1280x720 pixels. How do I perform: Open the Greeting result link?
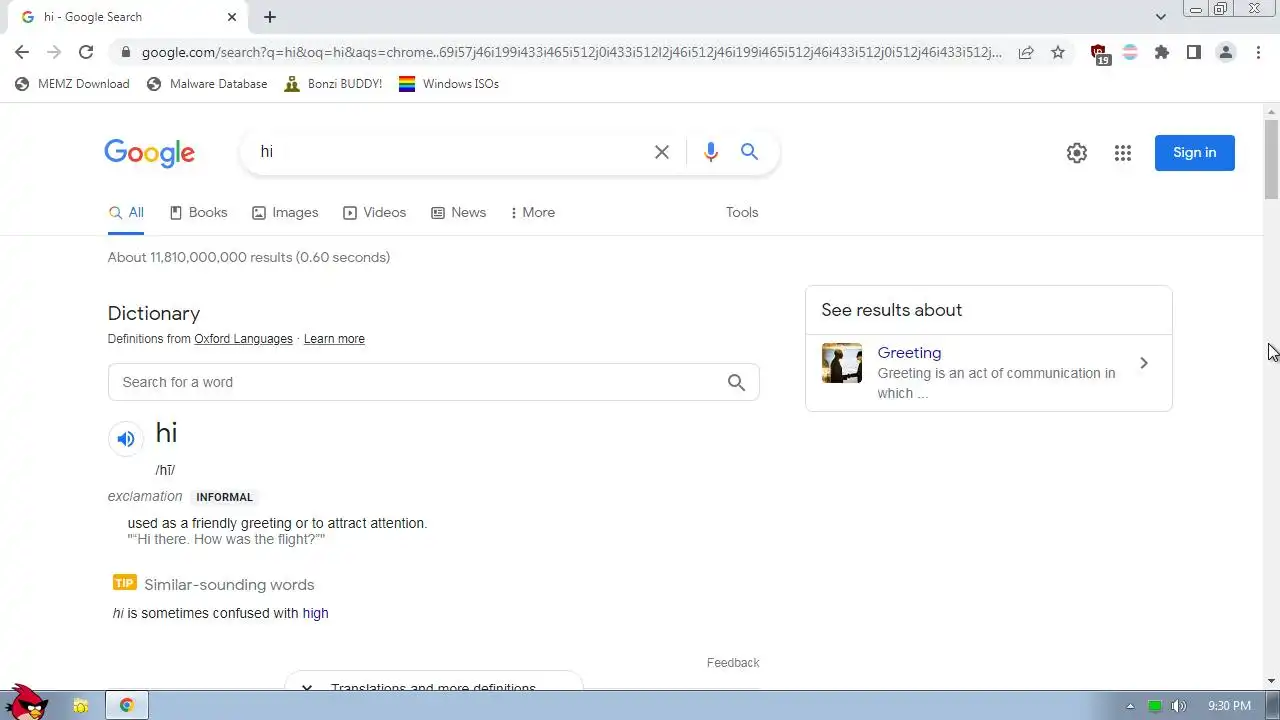[909, 353]
